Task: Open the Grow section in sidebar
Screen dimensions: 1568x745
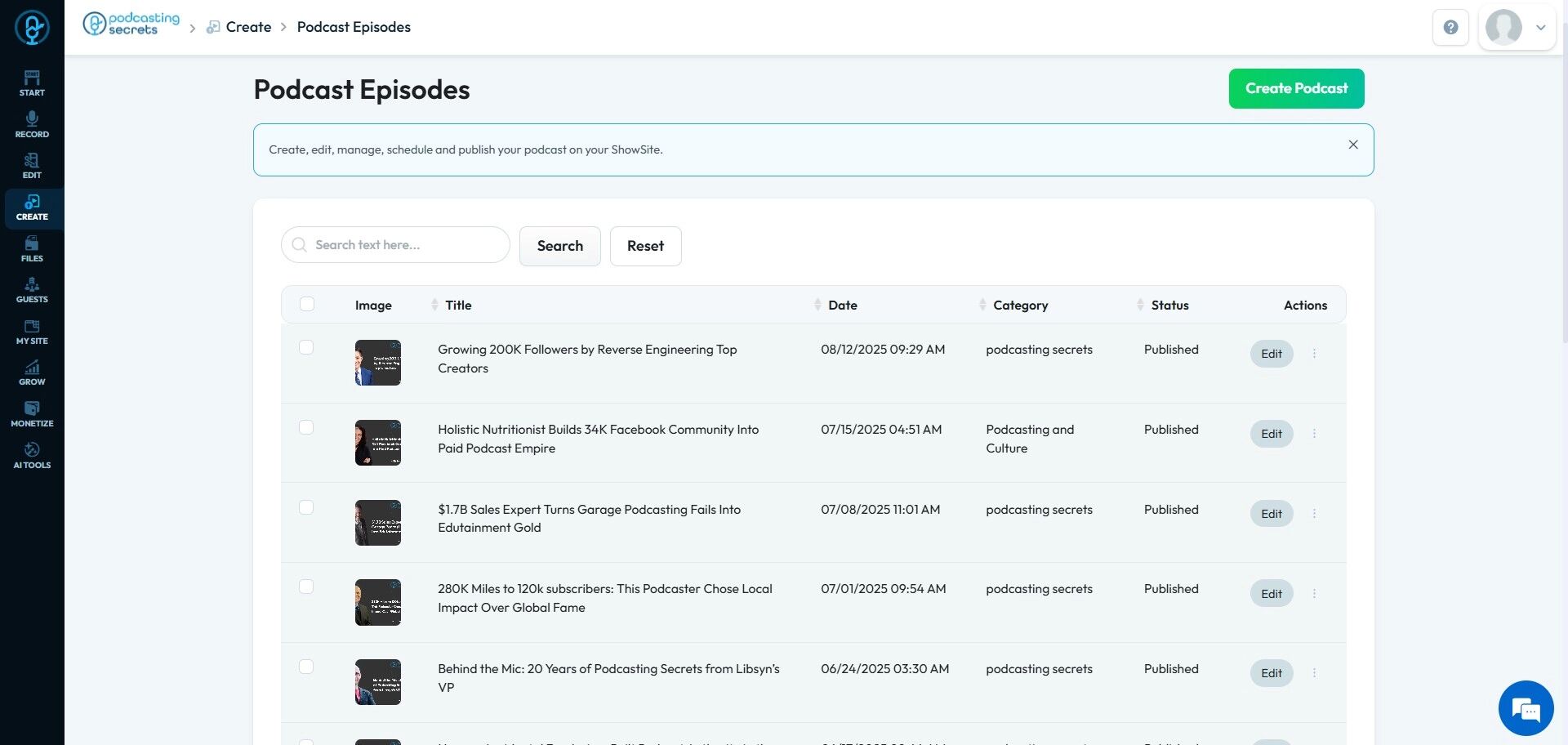Action: (32, 372)
